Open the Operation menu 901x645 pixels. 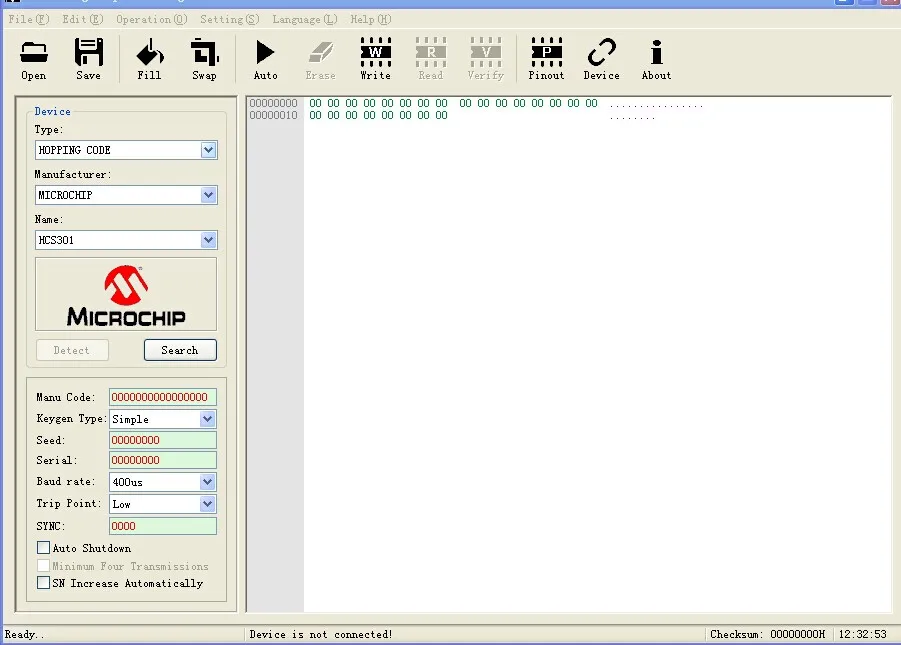point(151,18)
